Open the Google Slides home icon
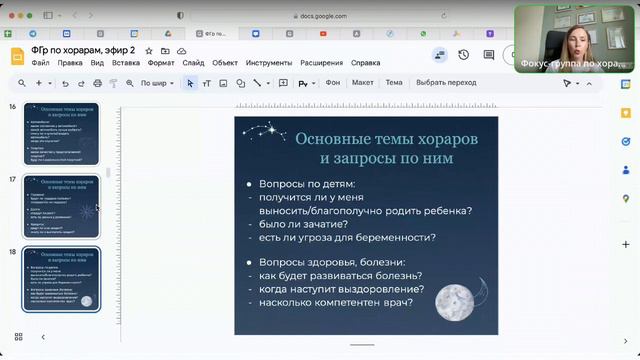640x360 pixels. pos(18,57)
